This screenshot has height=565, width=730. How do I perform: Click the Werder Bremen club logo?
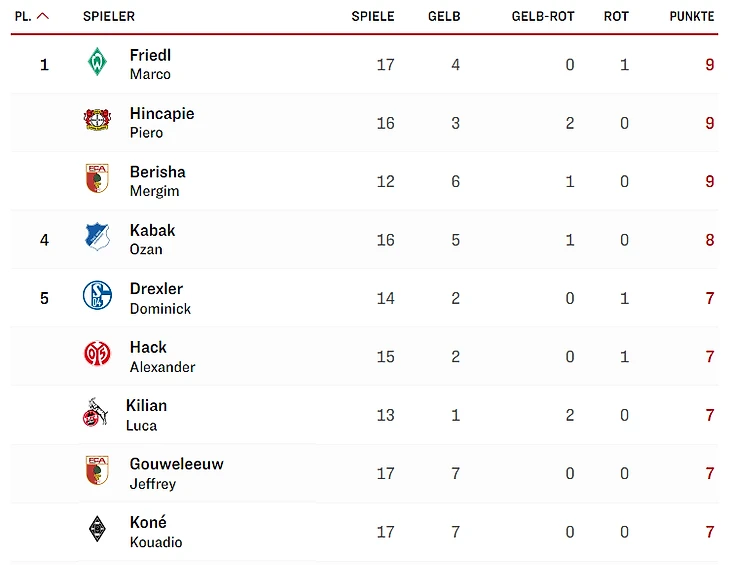[x=97, y=63]
